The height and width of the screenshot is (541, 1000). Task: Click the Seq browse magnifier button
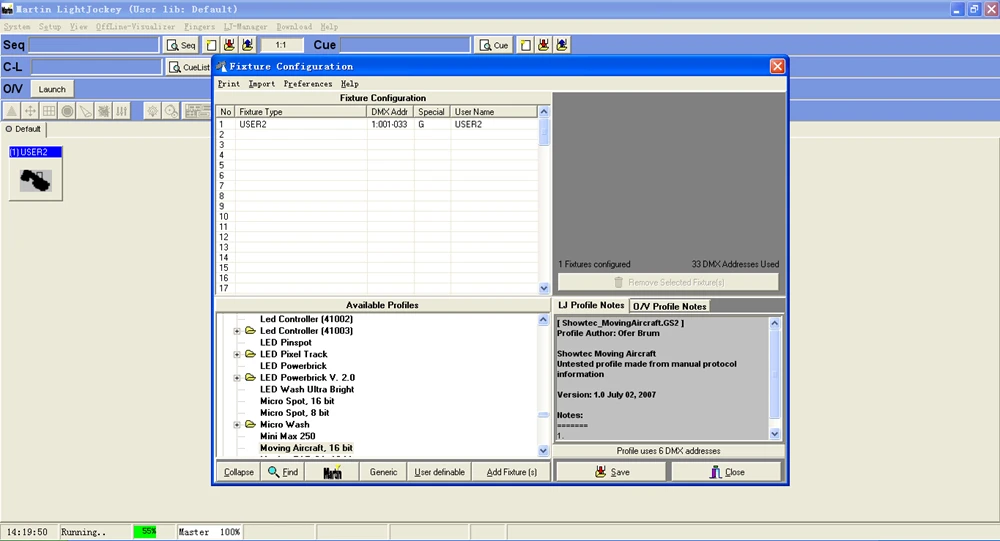pyautogui.click(x=181, y=45)
